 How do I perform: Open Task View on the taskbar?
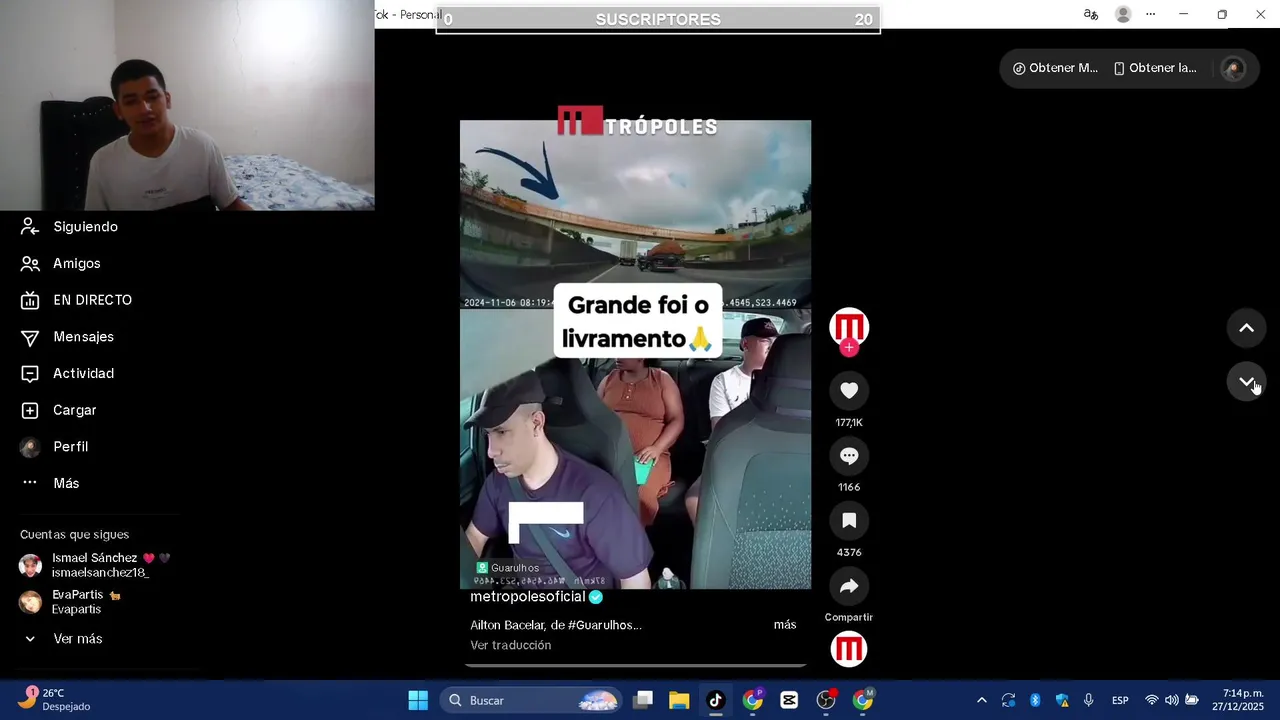[643, 700]
